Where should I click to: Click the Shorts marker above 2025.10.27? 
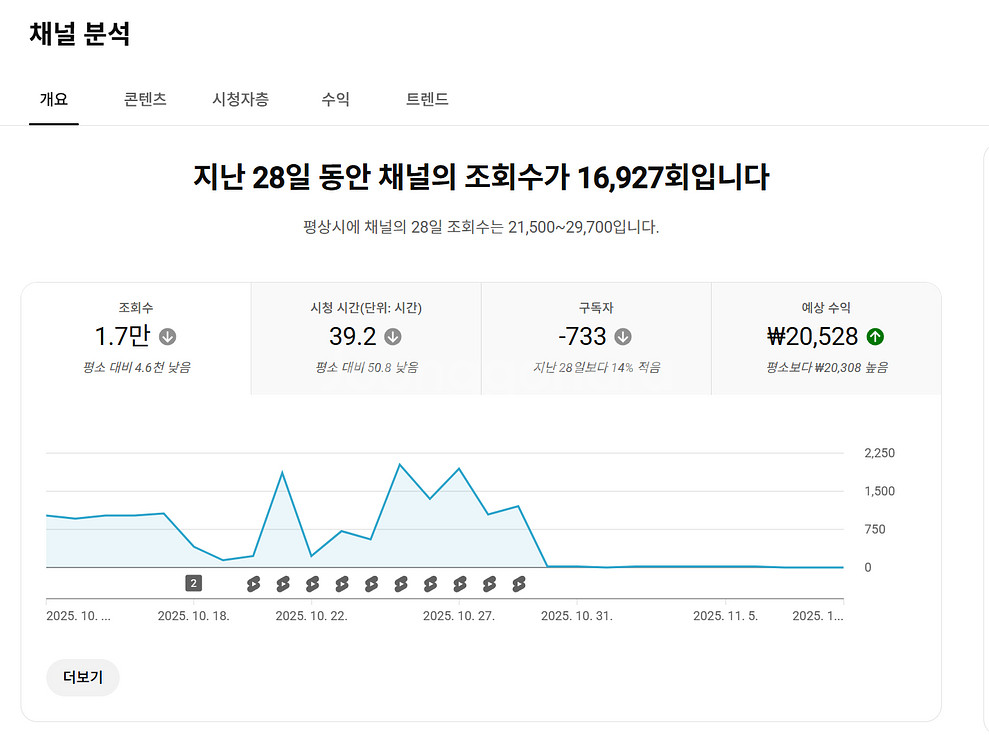pyautogui.click(x=459, y=583)
